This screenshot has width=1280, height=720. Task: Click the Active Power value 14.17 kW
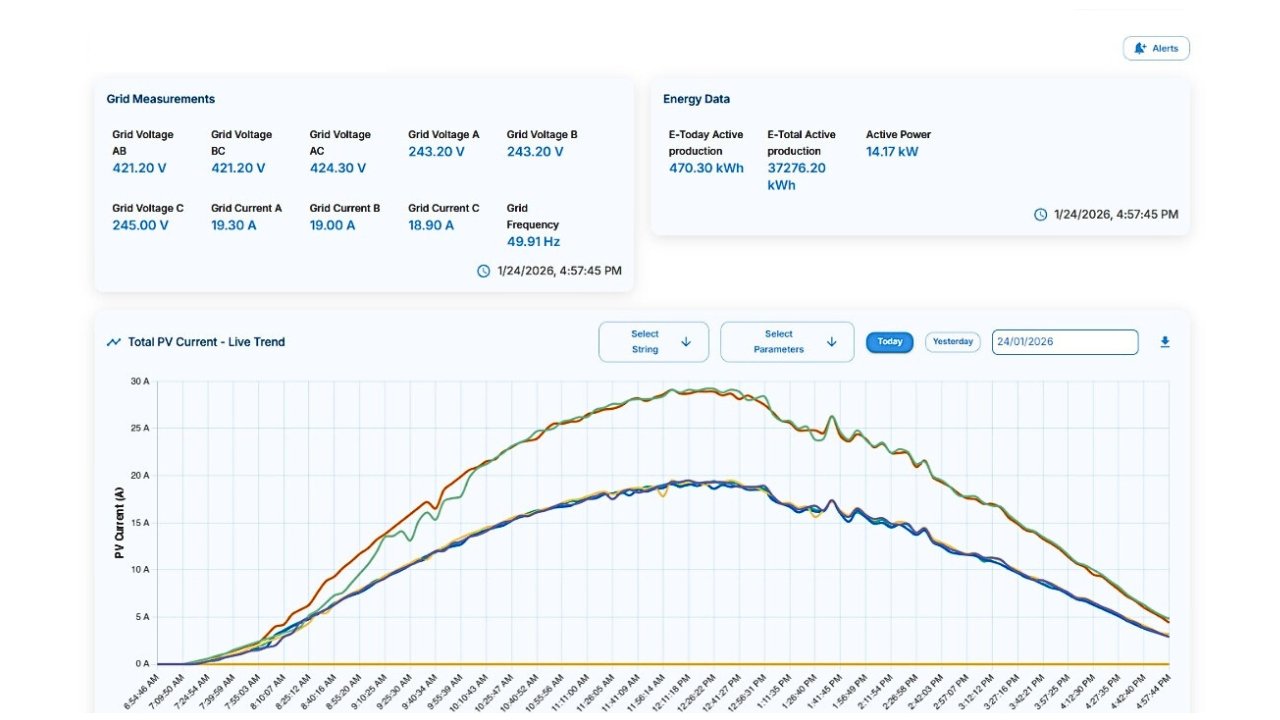[892, 152]
